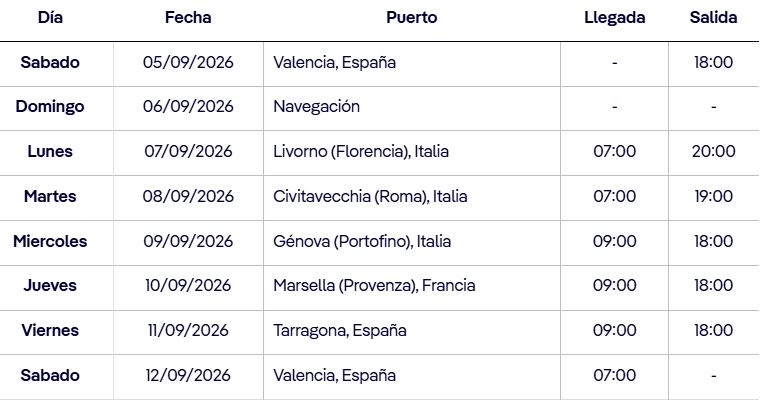Click the Puerto column header
Viewport: 760px width, 416px height.
pos(412,17)
